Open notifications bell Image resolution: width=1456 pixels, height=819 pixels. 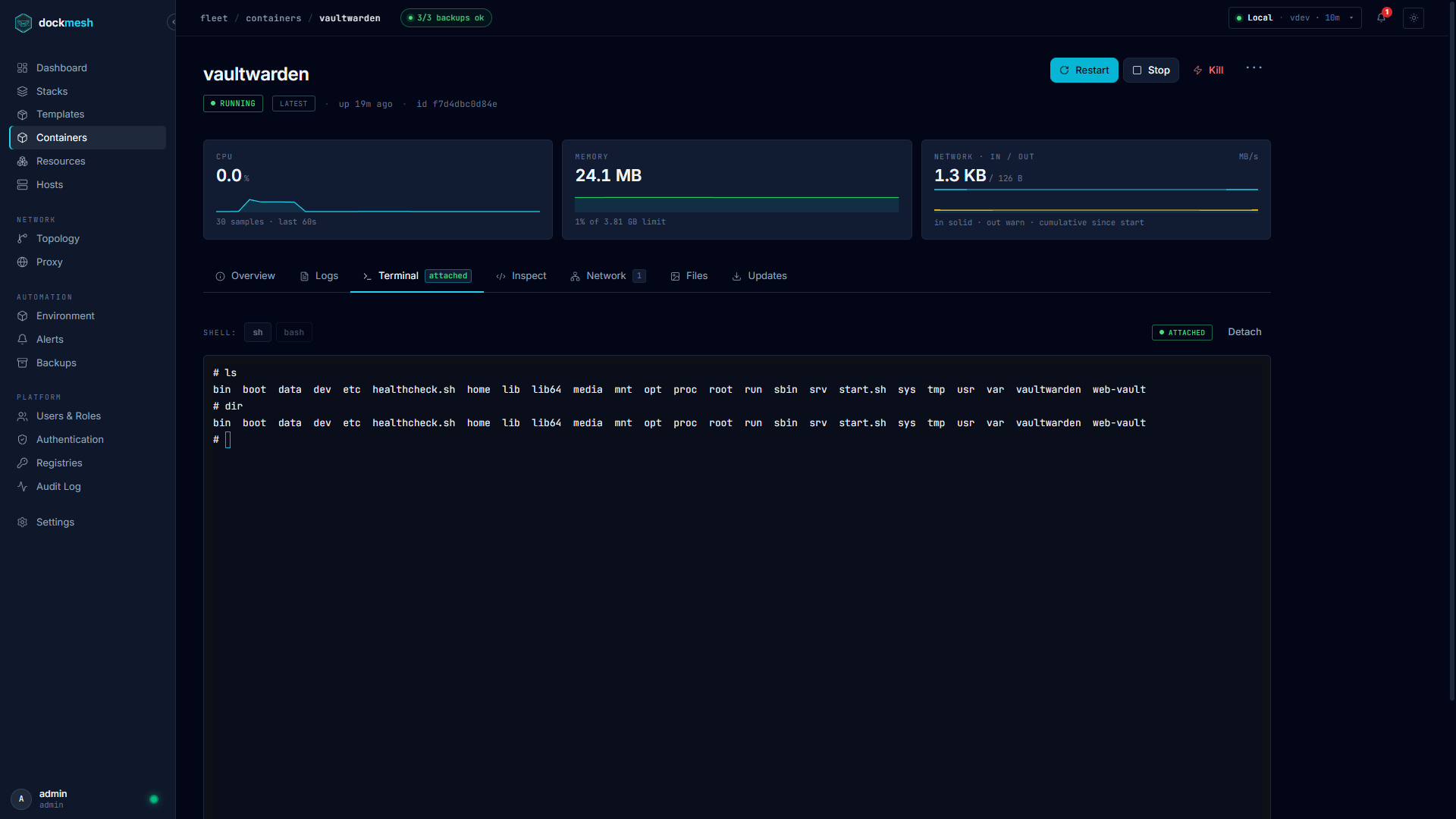pos(1382,17)
